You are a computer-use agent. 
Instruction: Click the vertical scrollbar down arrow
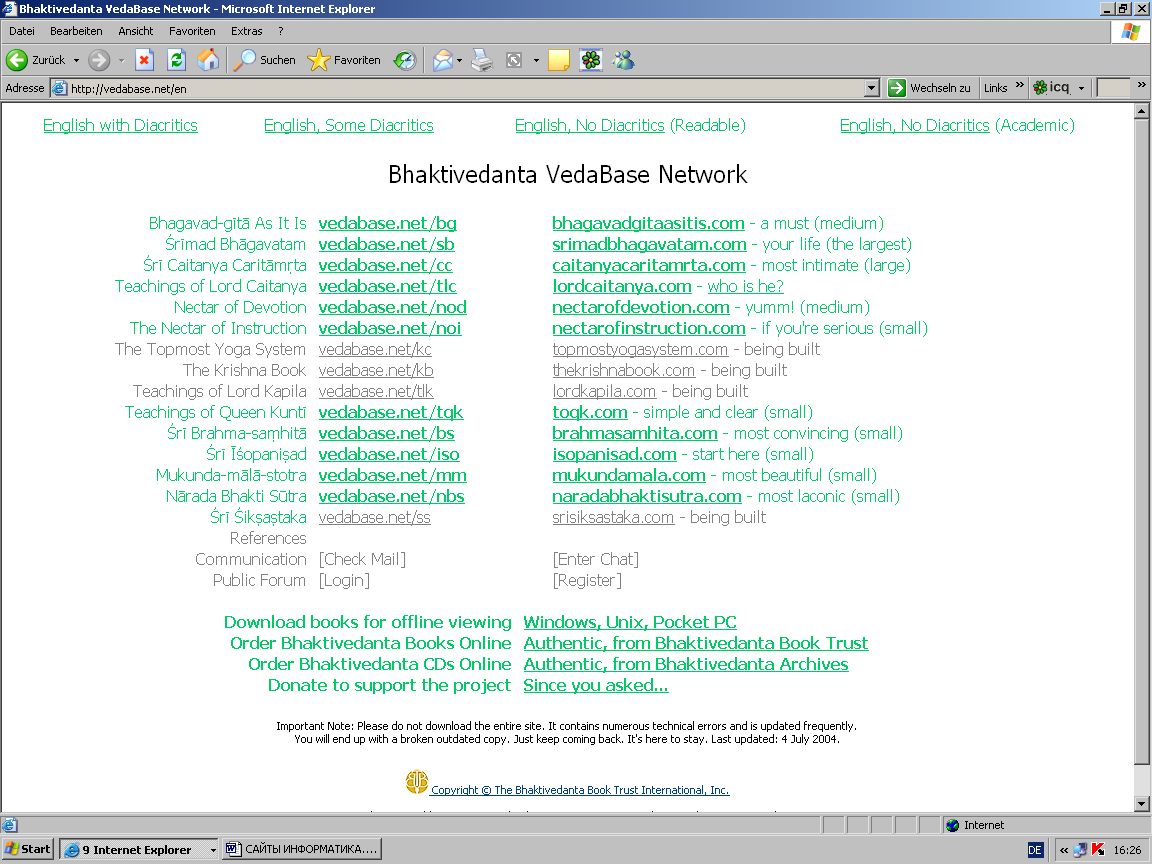(1141, 803)
